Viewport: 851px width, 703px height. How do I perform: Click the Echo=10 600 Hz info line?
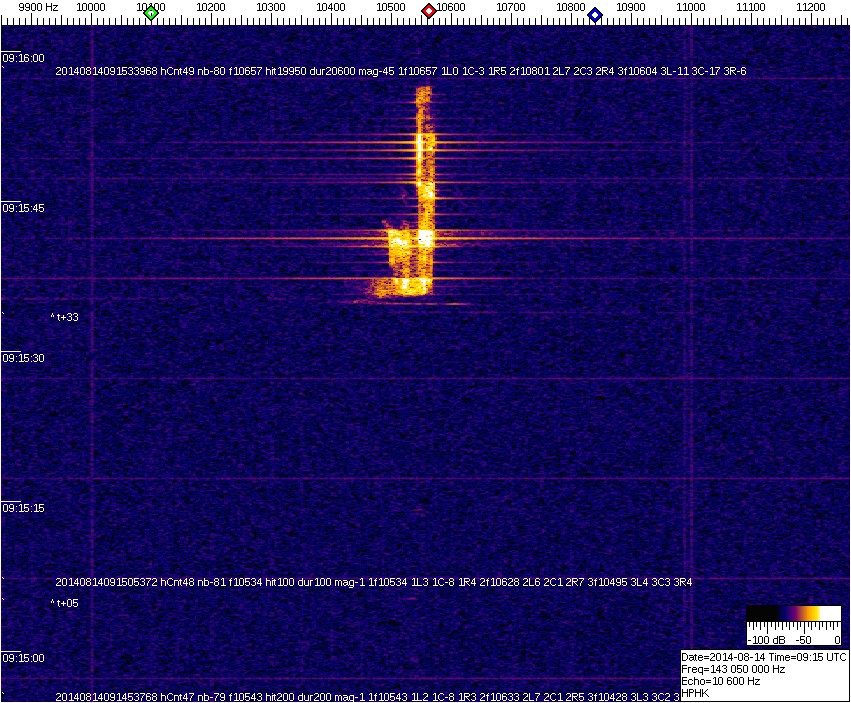pyautogui.click(x=721, y=681)
